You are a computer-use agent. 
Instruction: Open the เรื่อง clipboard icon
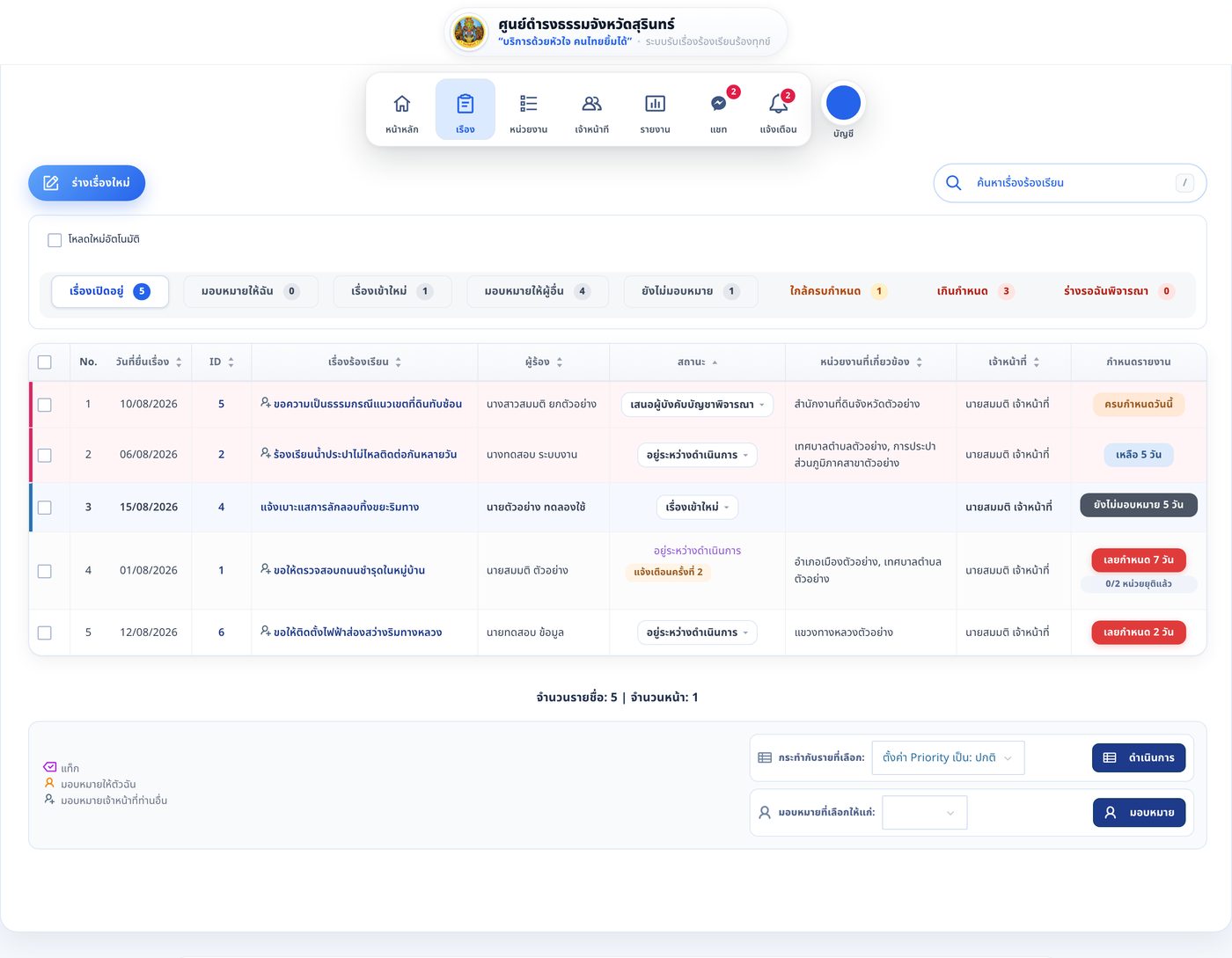(x=465, y=104)
